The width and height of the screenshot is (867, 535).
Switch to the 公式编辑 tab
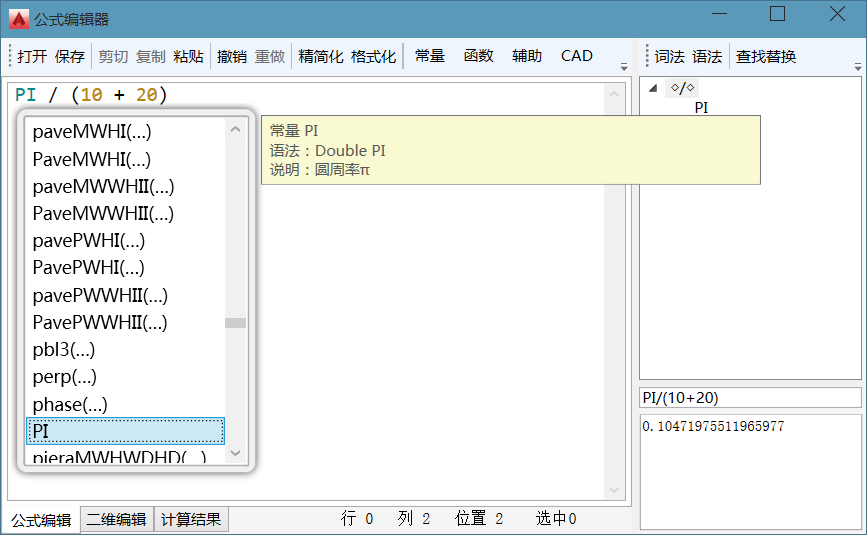(41, 520)
